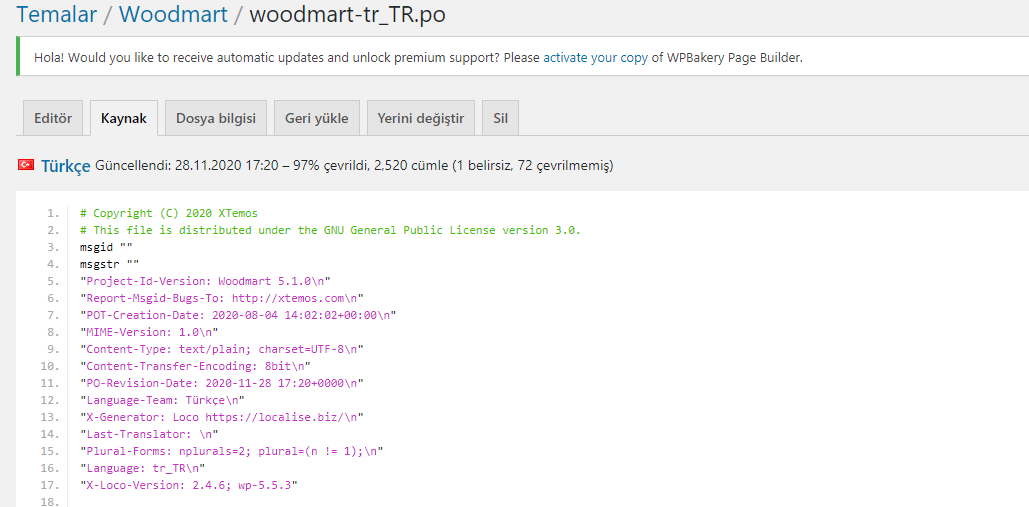Open the Temalar breadcrumb link
The height and width of the screenshot is (507, 1029).
pos(56,14)
